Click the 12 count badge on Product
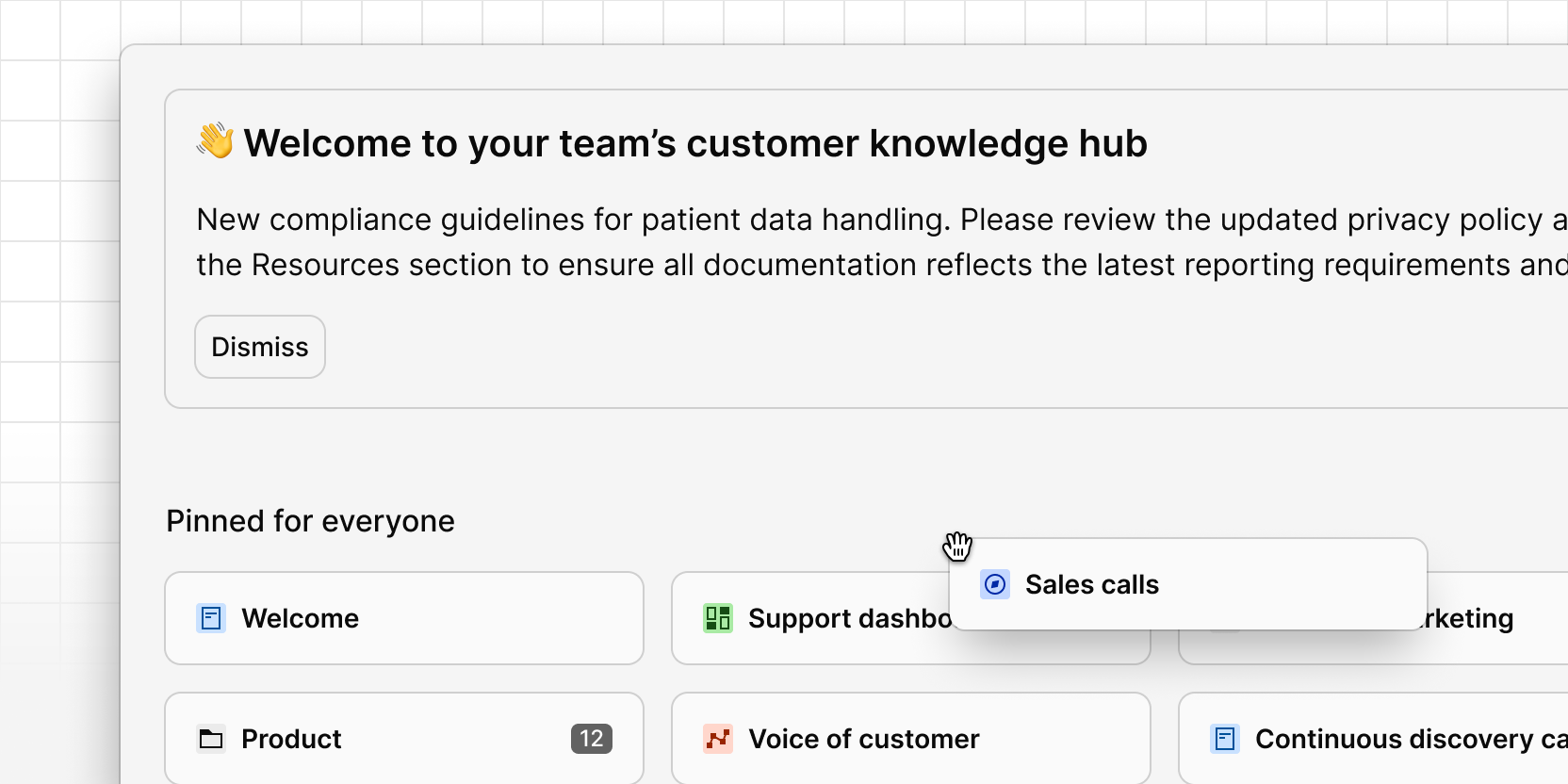The height and width of the screenshot is (784, 1568). tap(592, 739)
